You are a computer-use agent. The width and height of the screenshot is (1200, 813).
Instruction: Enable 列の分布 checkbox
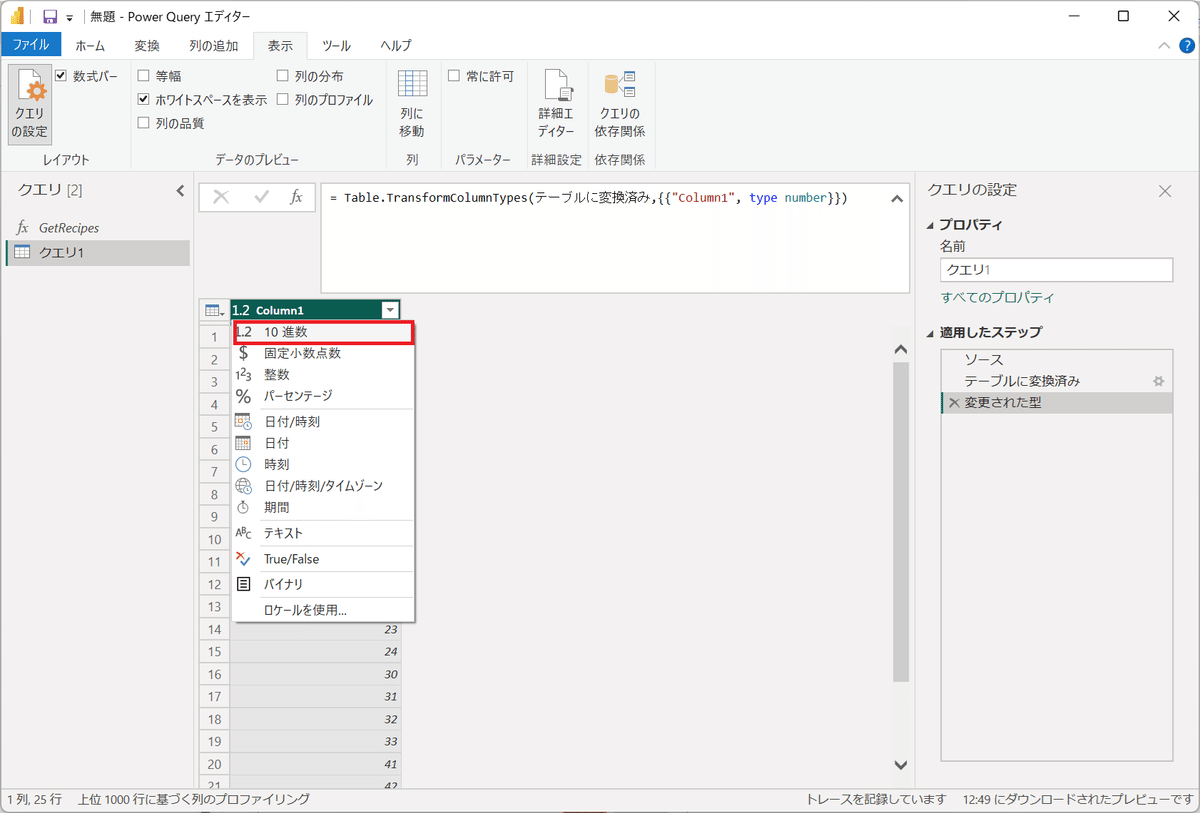click(283, 76)
